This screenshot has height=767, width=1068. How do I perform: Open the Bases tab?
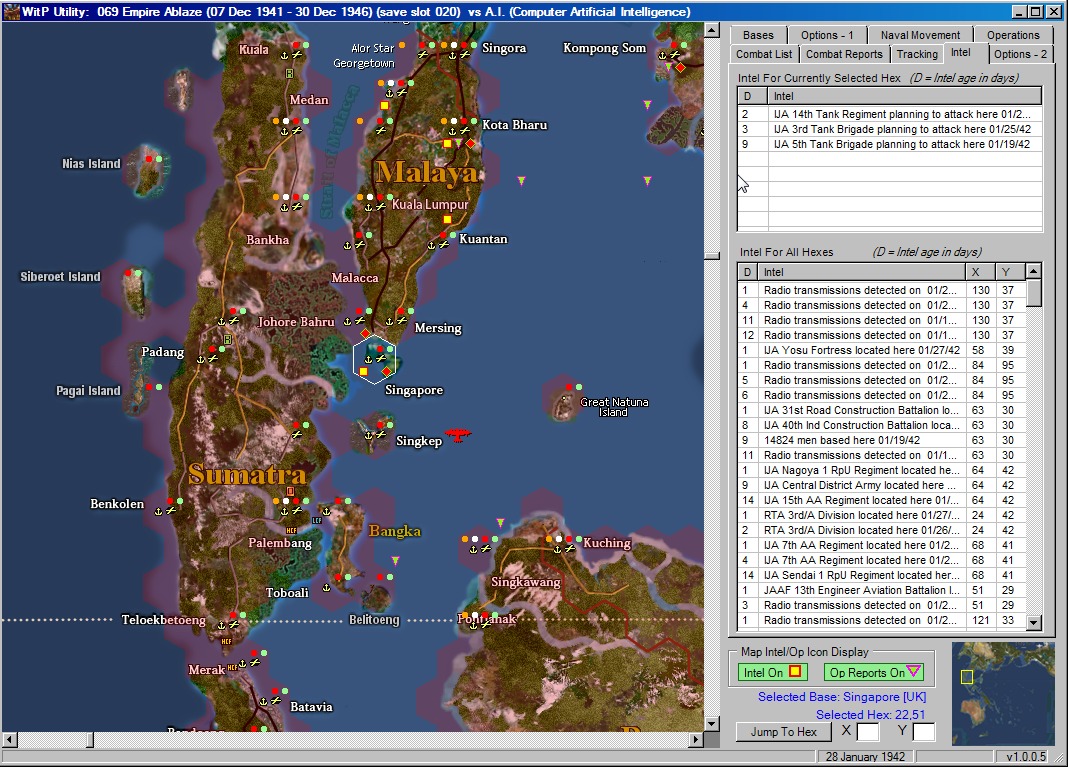[x=757, y=35]
